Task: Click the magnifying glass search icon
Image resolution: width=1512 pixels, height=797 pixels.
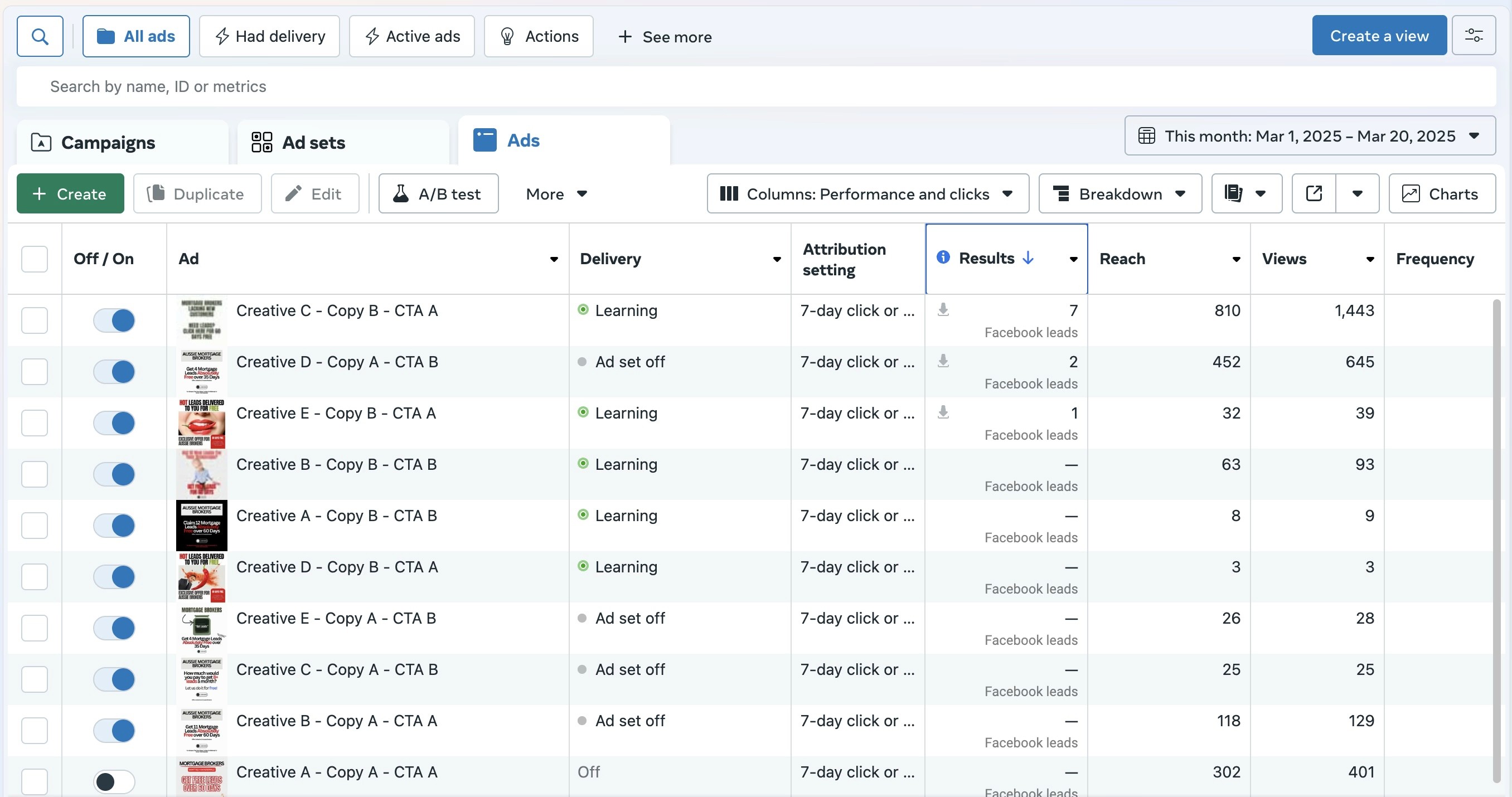Action: (40, 36)
